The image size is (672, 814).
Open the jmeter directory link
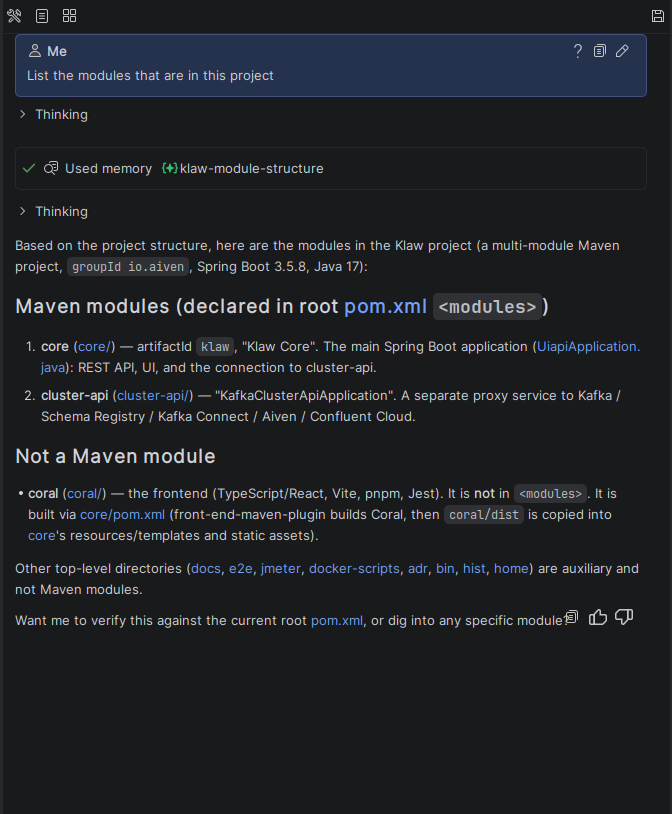click(x=280, y=568)
